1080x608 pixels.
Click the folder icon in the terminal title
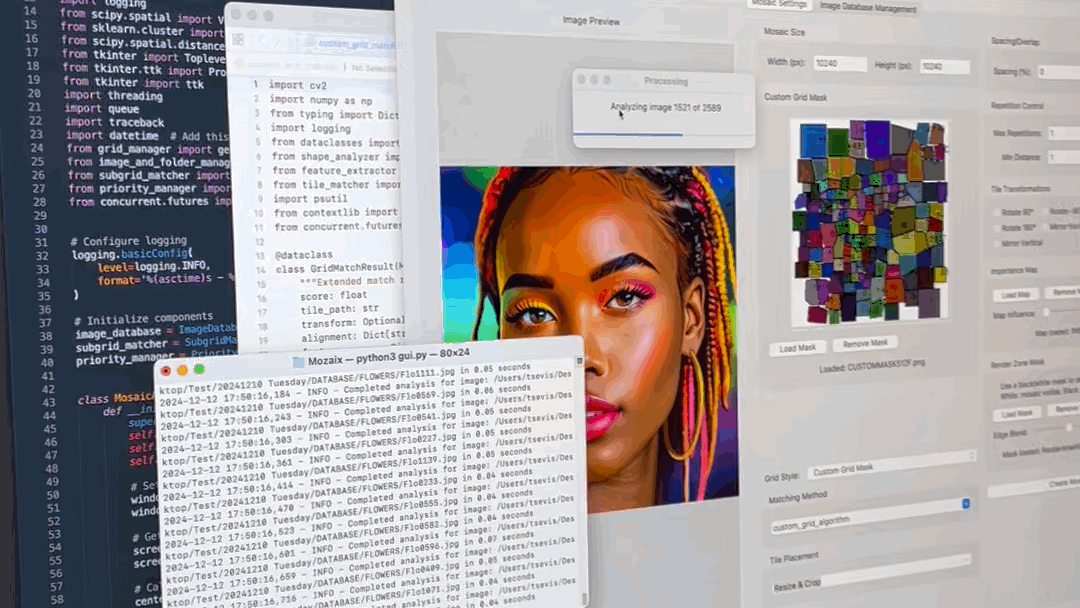[298, 362]
